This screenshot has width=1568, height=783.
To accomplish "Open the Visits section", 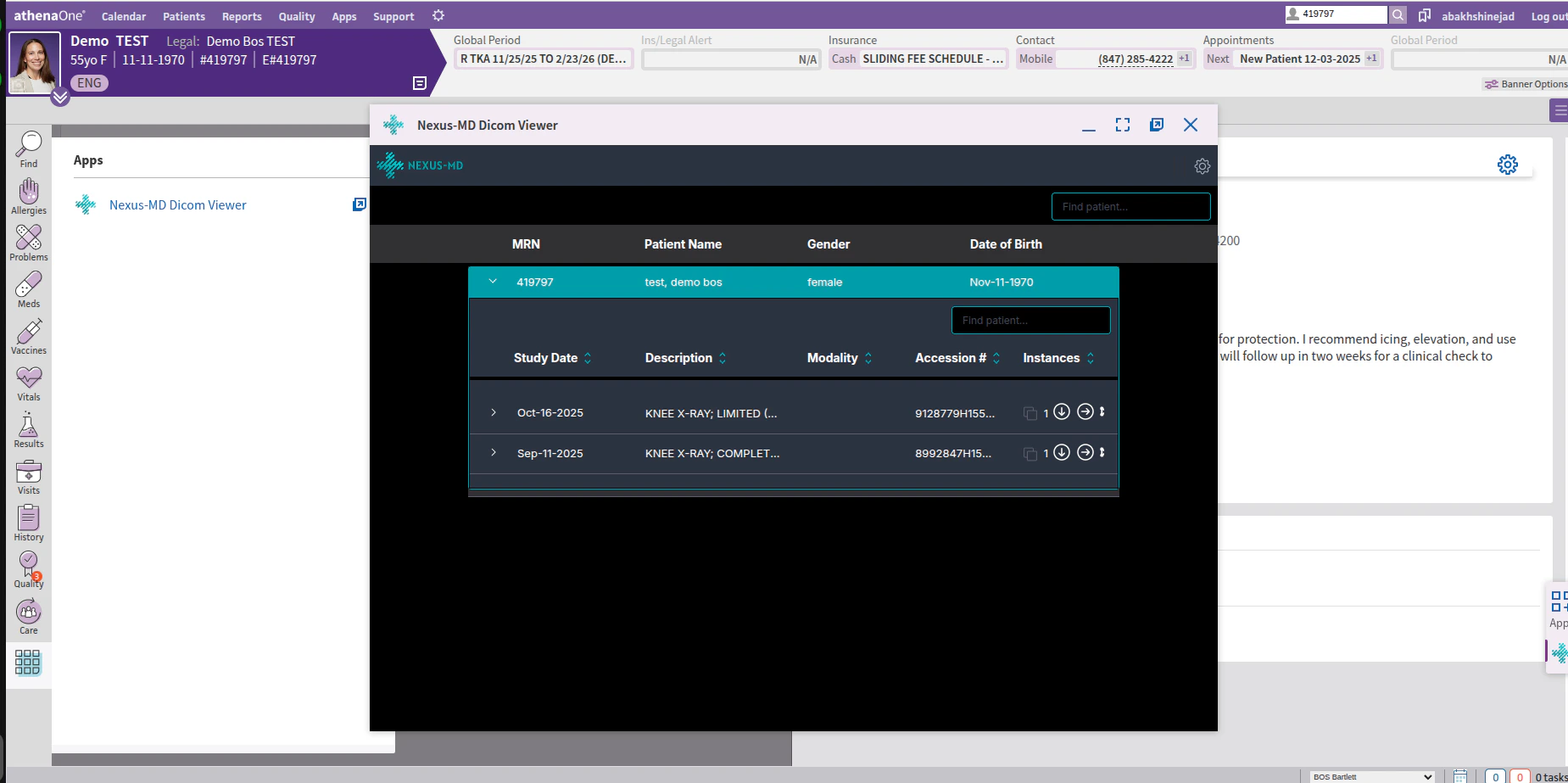I will point(29,477).
